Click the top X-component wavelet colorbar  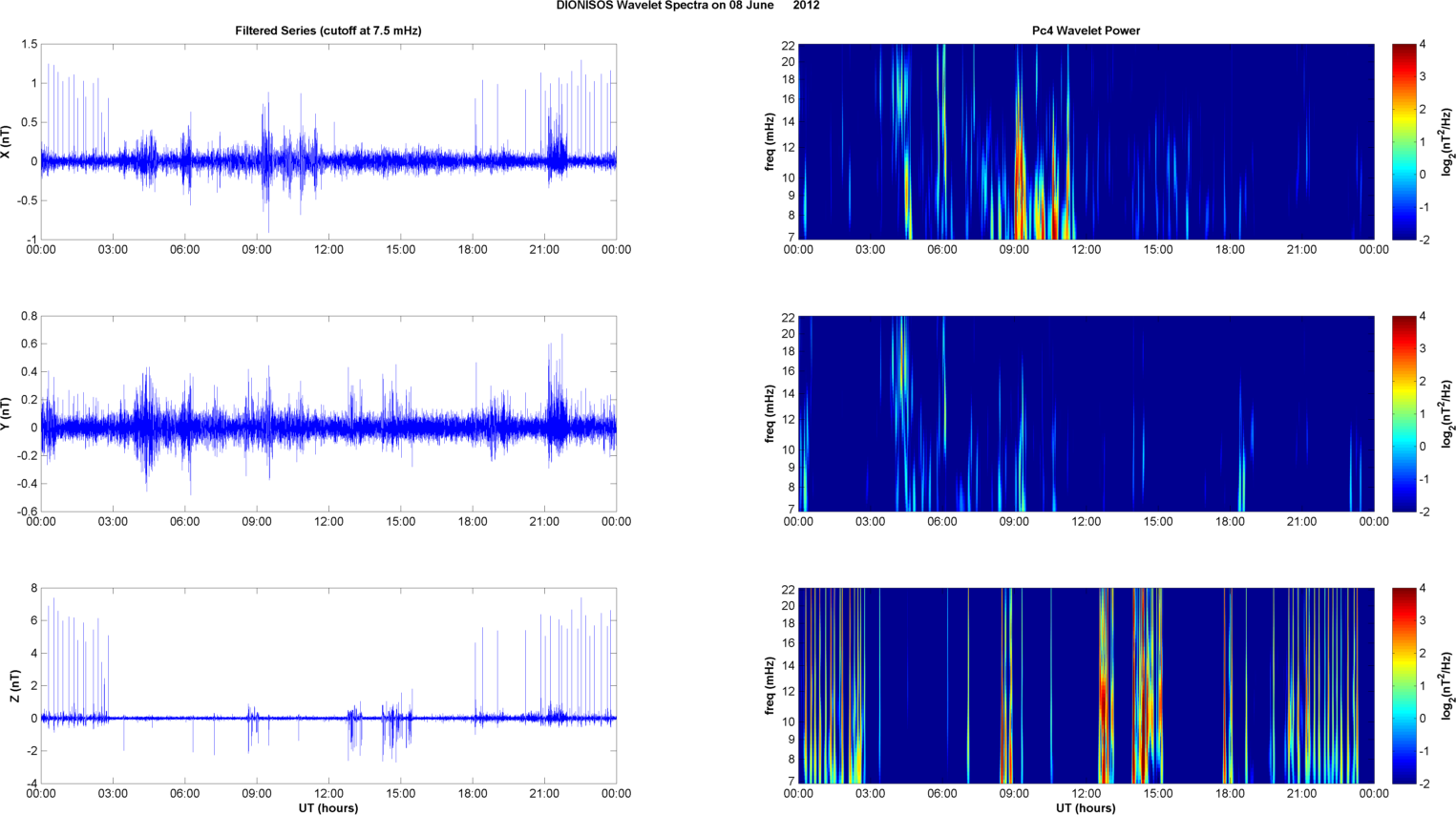click(x=1403, y=141)
